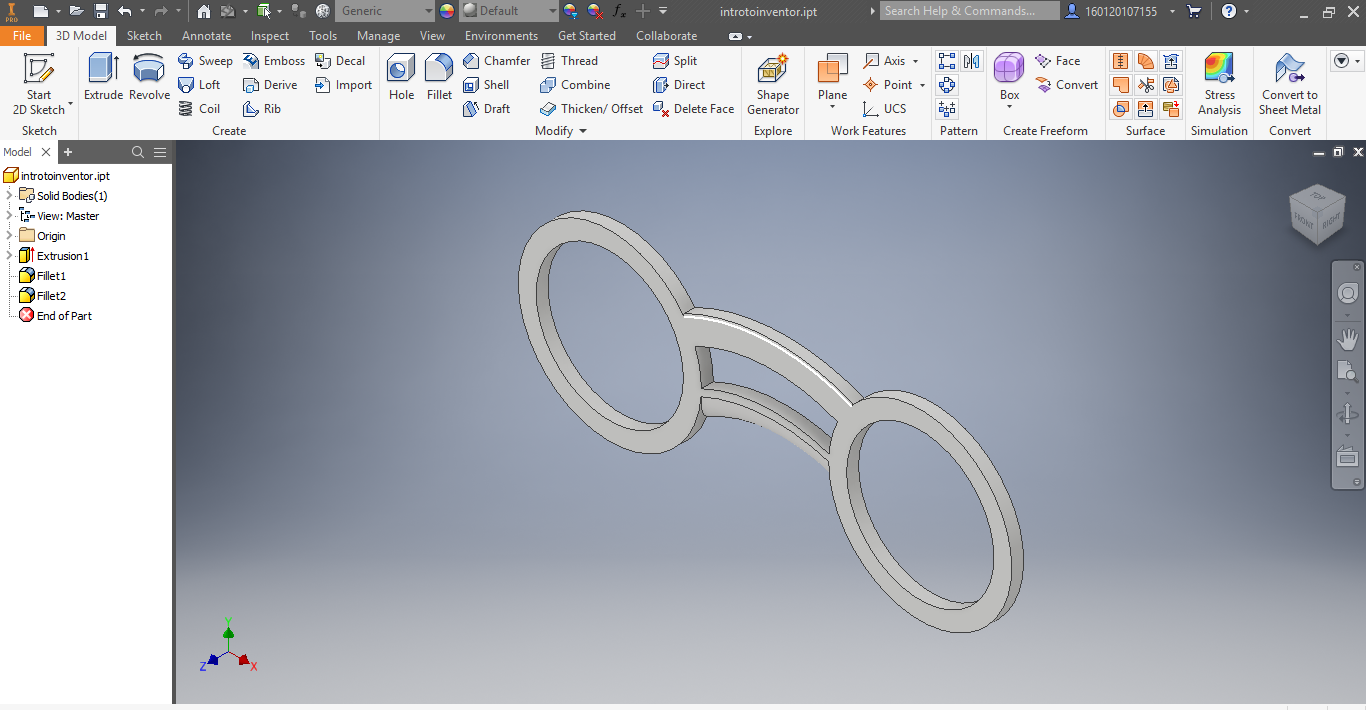The width and height of the screenshot is (1366, 710).
Task: Click the Import button
Action: [343, 85]
